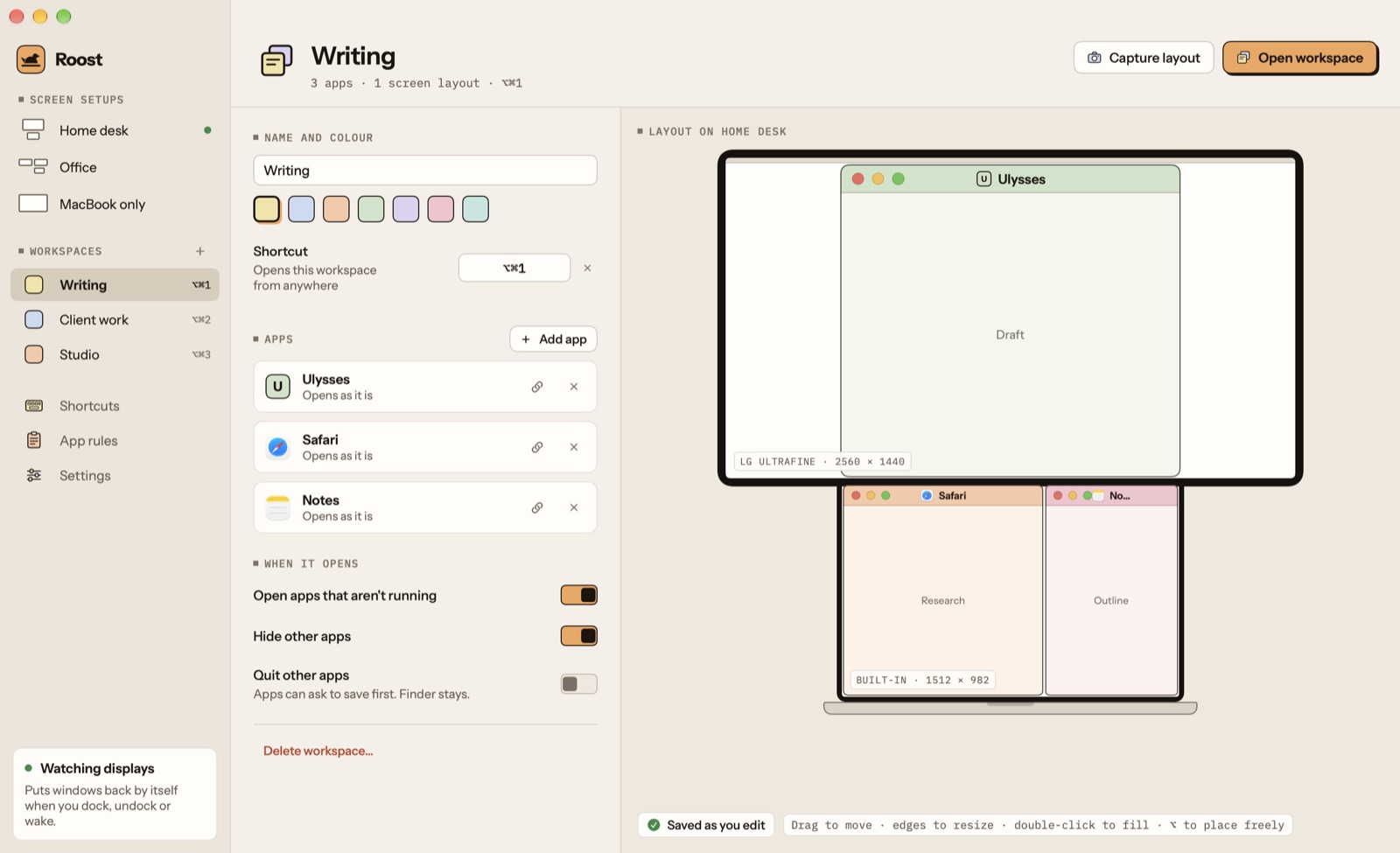Choose the orange colour swatch
Image resolution: width=1400 pixels, height=853 pixels.
pyautogui.click(x=336, y=209)
